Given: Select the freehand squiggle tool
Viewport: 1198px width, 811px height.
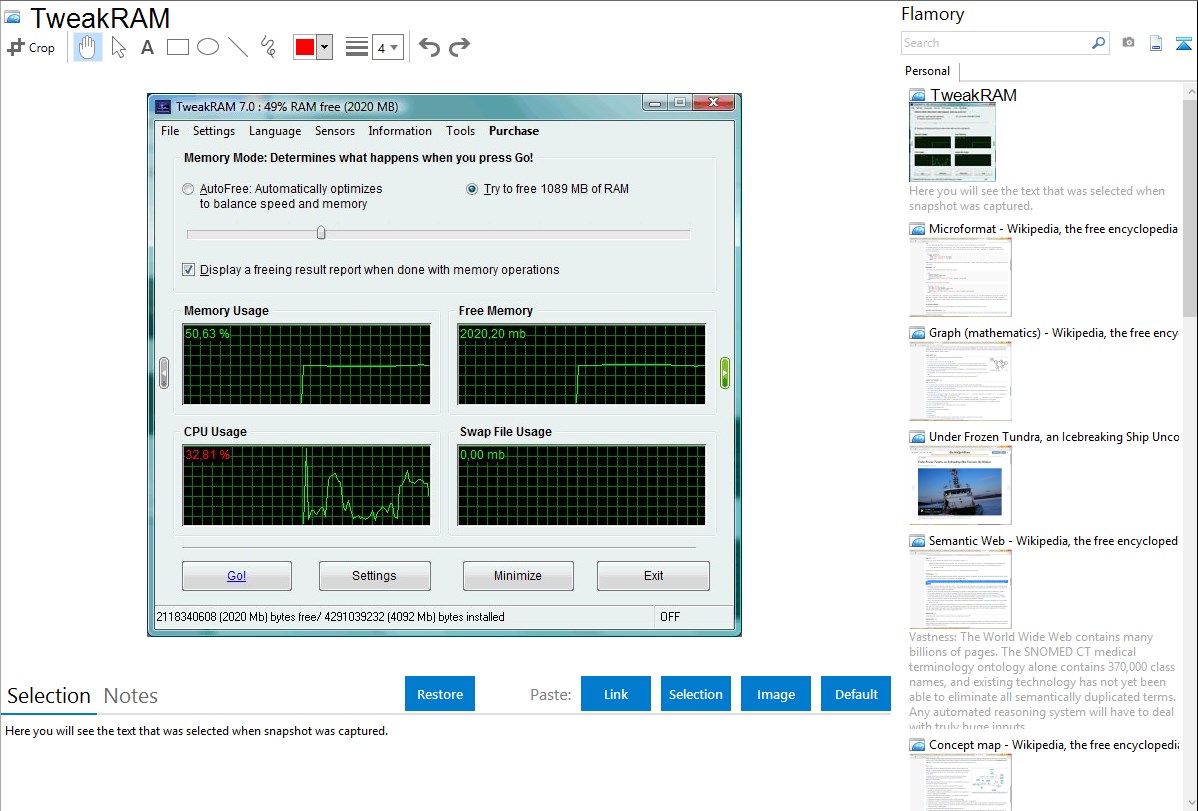Looking at the screenshot, I should pos(268,47).
